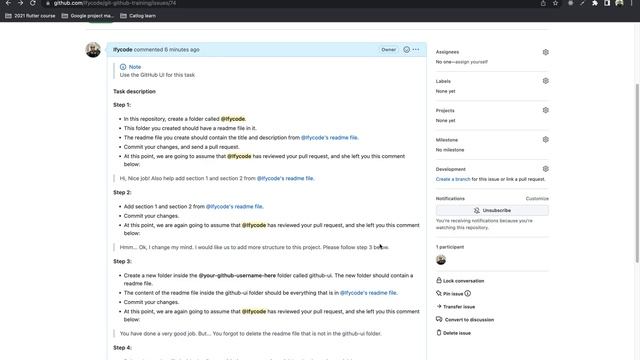Click the 'Owner' badge in comment header
The height and width of the screenshot is (360, 640).
point(389,49)
